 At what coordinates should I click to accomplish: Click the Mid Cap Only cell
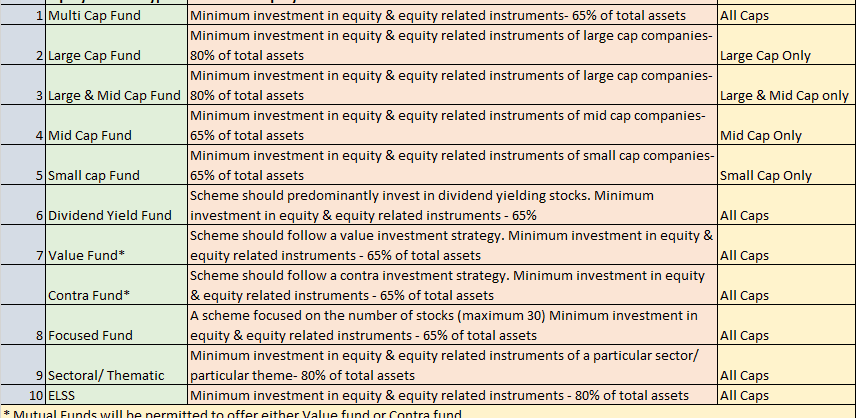tap(787, 124)
